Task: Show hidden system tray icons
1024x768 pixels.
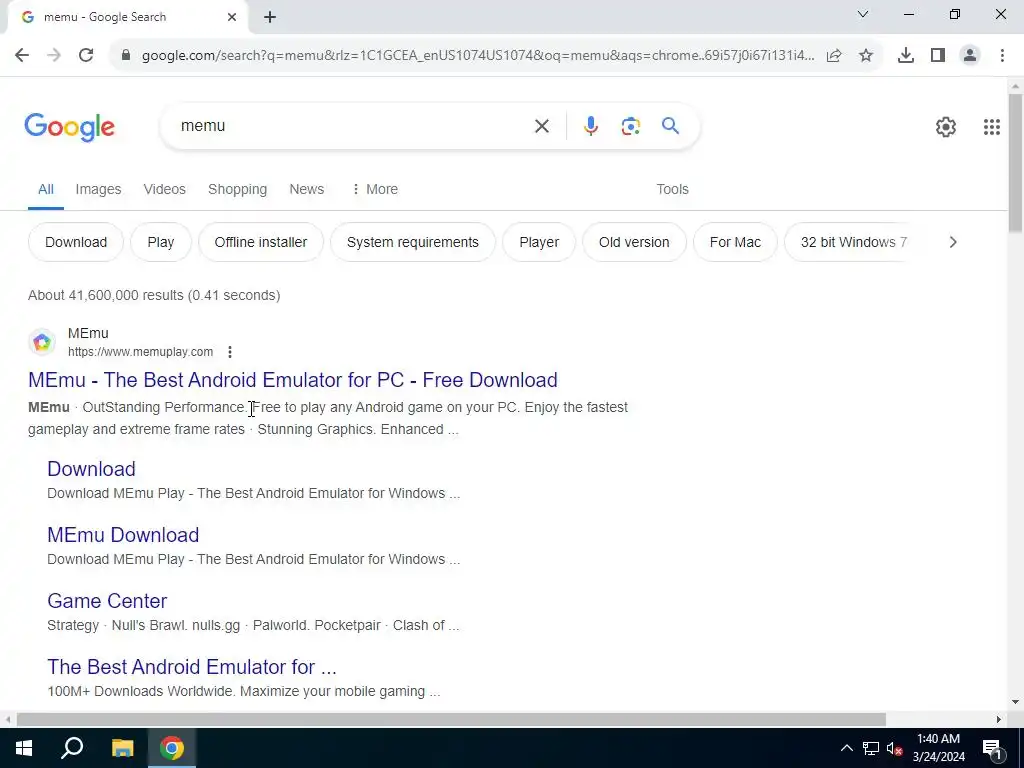Action: click(x=846, y=748)
